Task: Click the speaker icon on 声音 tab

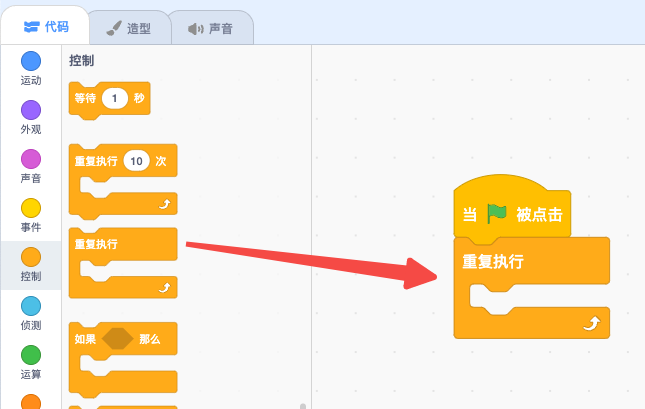Action: point(195,29)
